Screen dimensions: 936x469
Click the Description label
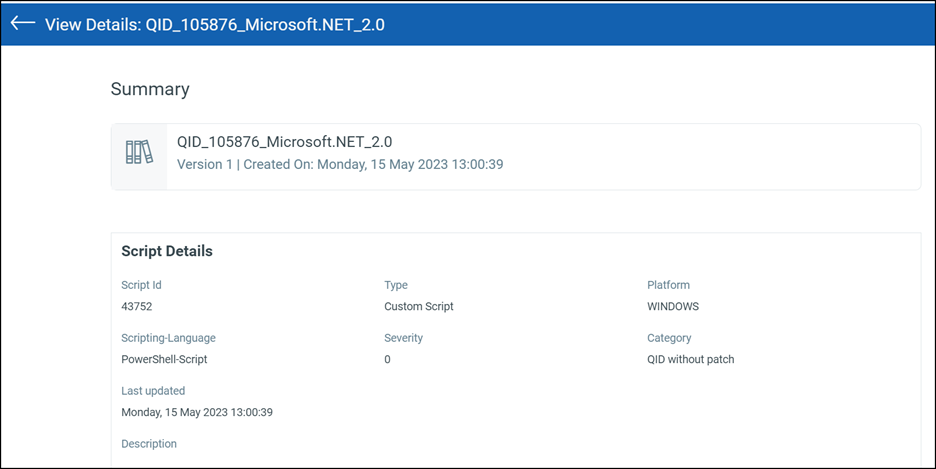click(149, 444)
